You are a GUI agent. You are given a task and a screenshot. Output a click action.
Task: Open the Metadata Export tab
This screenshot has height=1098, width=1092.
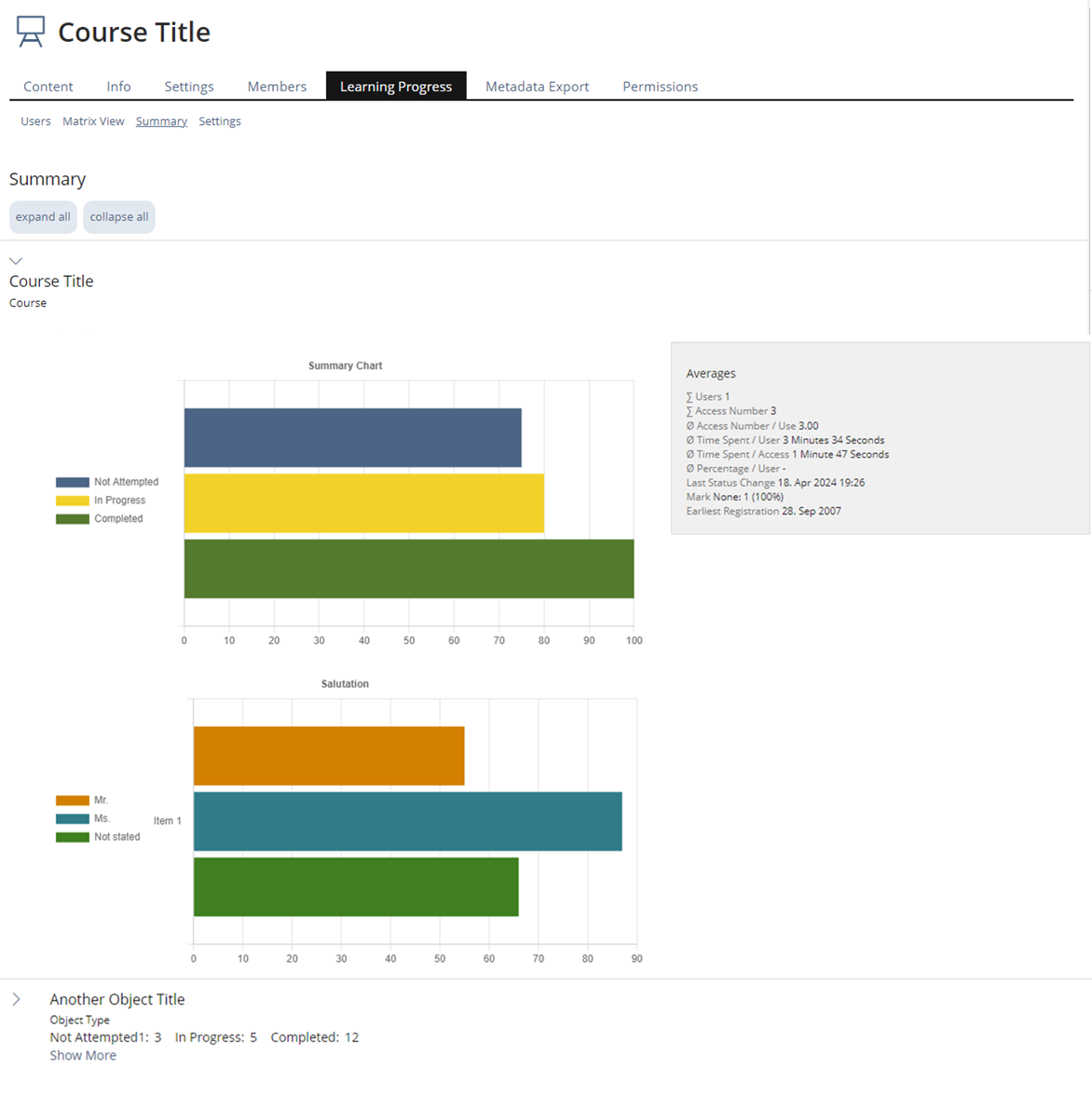click(x=537, y=87)
